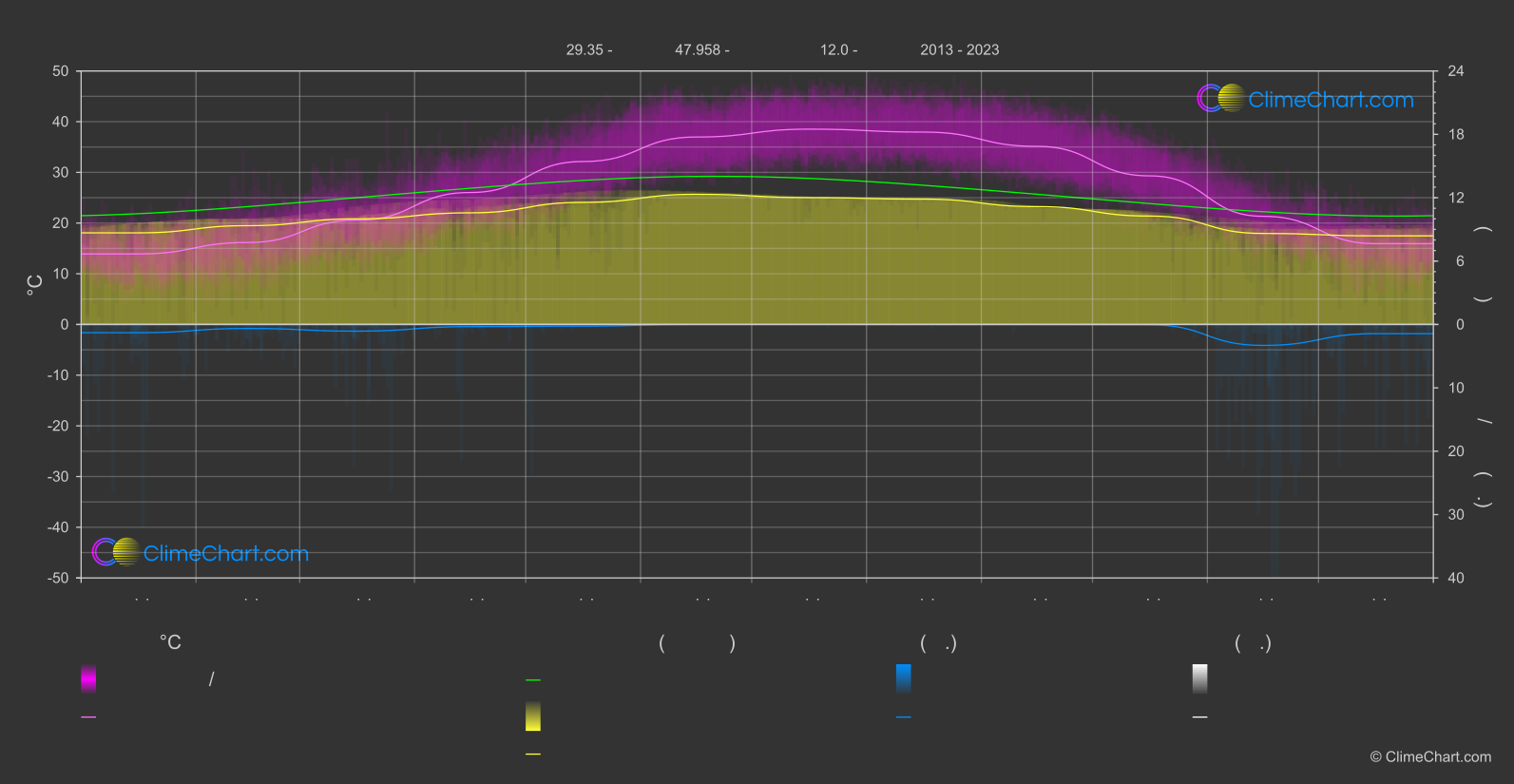
Task: Toggle the white line legend marker
Action: [x=1200, y=717]
